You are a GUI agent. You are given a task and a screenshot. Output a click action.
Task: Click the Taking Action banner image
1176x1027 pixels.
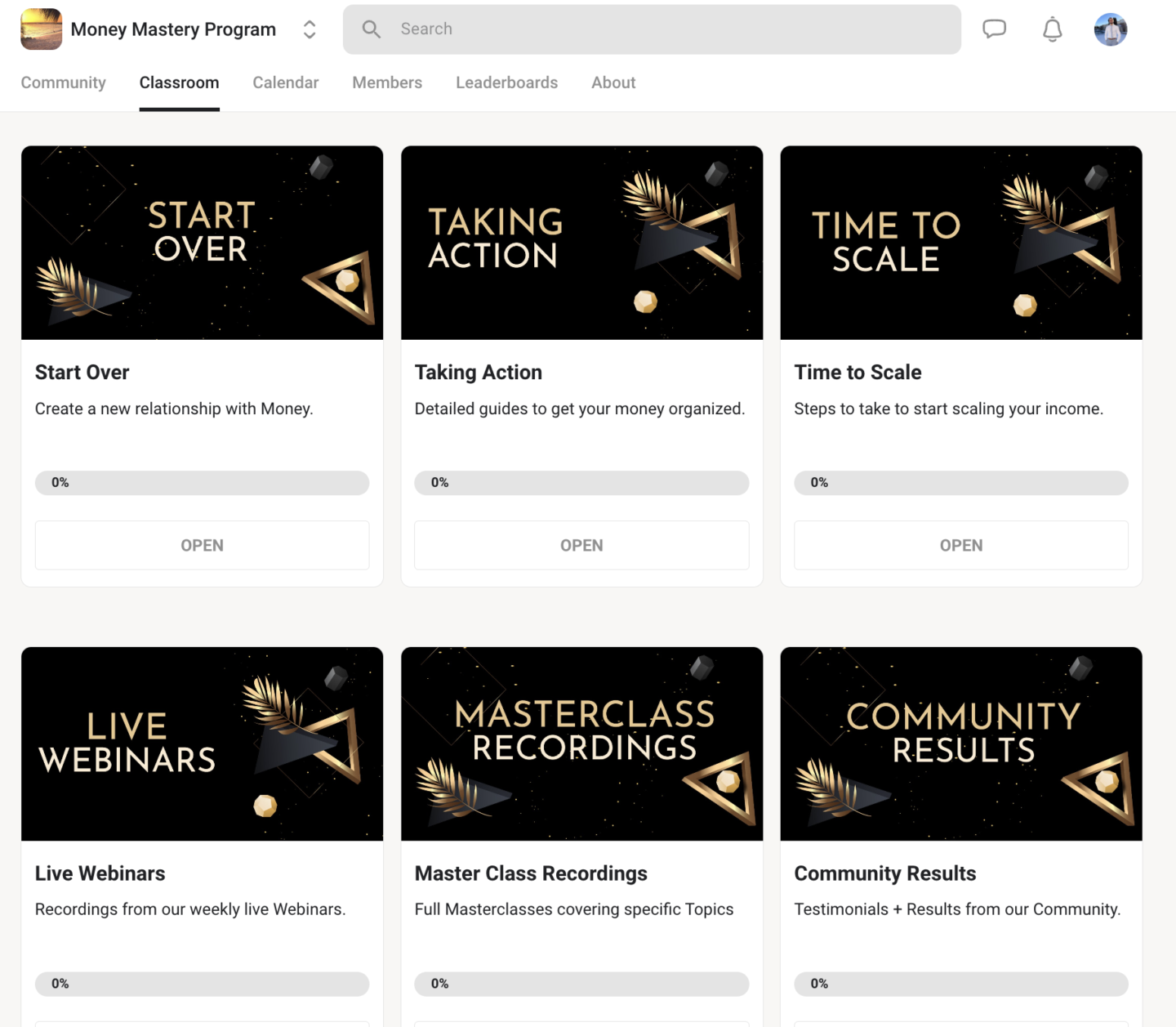tap(581, 243)
